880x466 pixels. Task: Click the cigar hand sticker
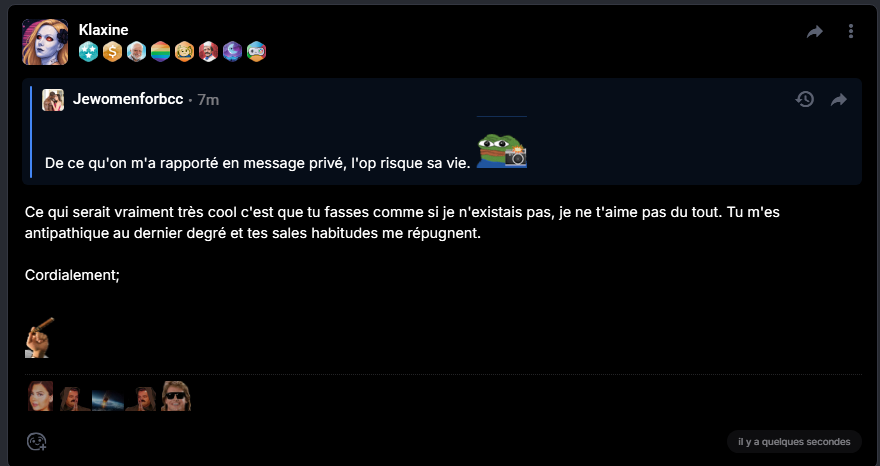click(40, 337)
